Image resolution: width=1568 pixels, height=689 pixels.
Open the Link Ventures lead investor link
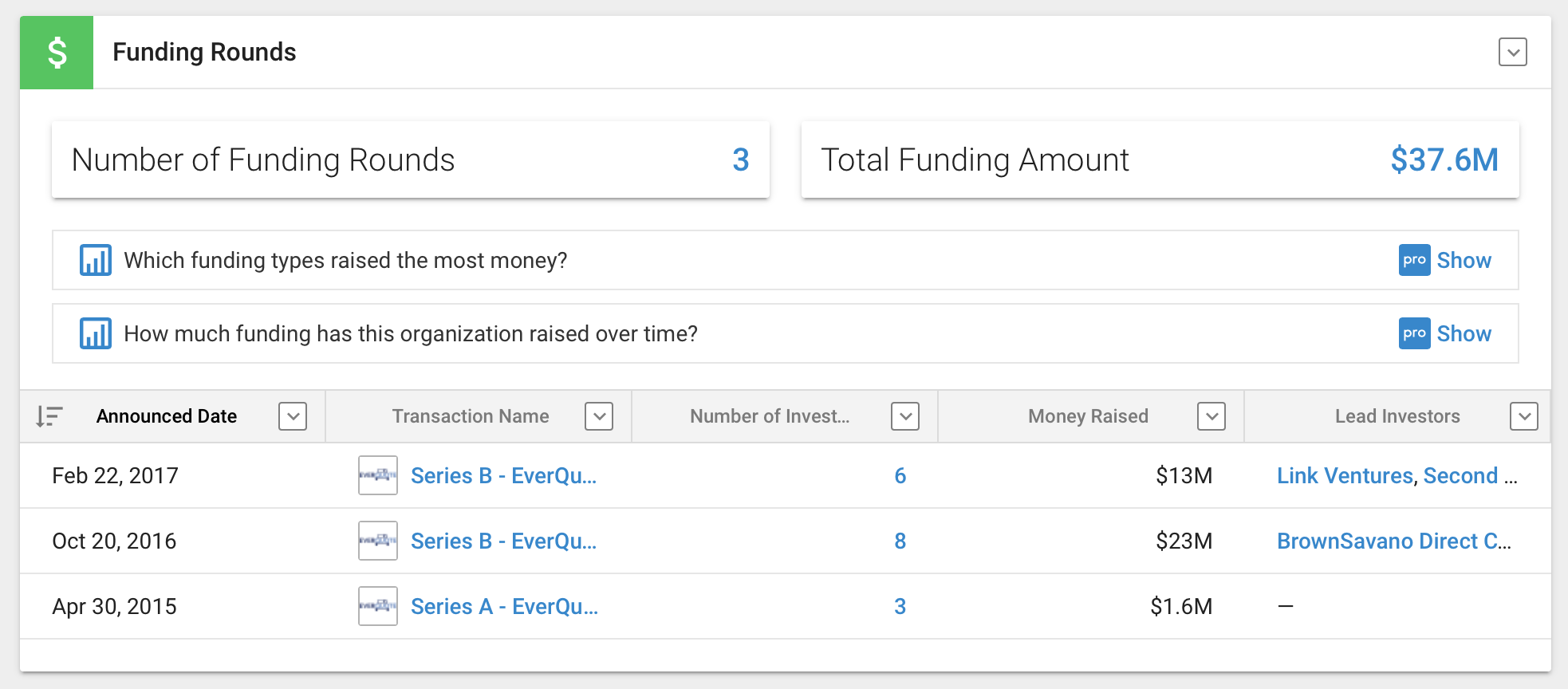pos(1345,475)
